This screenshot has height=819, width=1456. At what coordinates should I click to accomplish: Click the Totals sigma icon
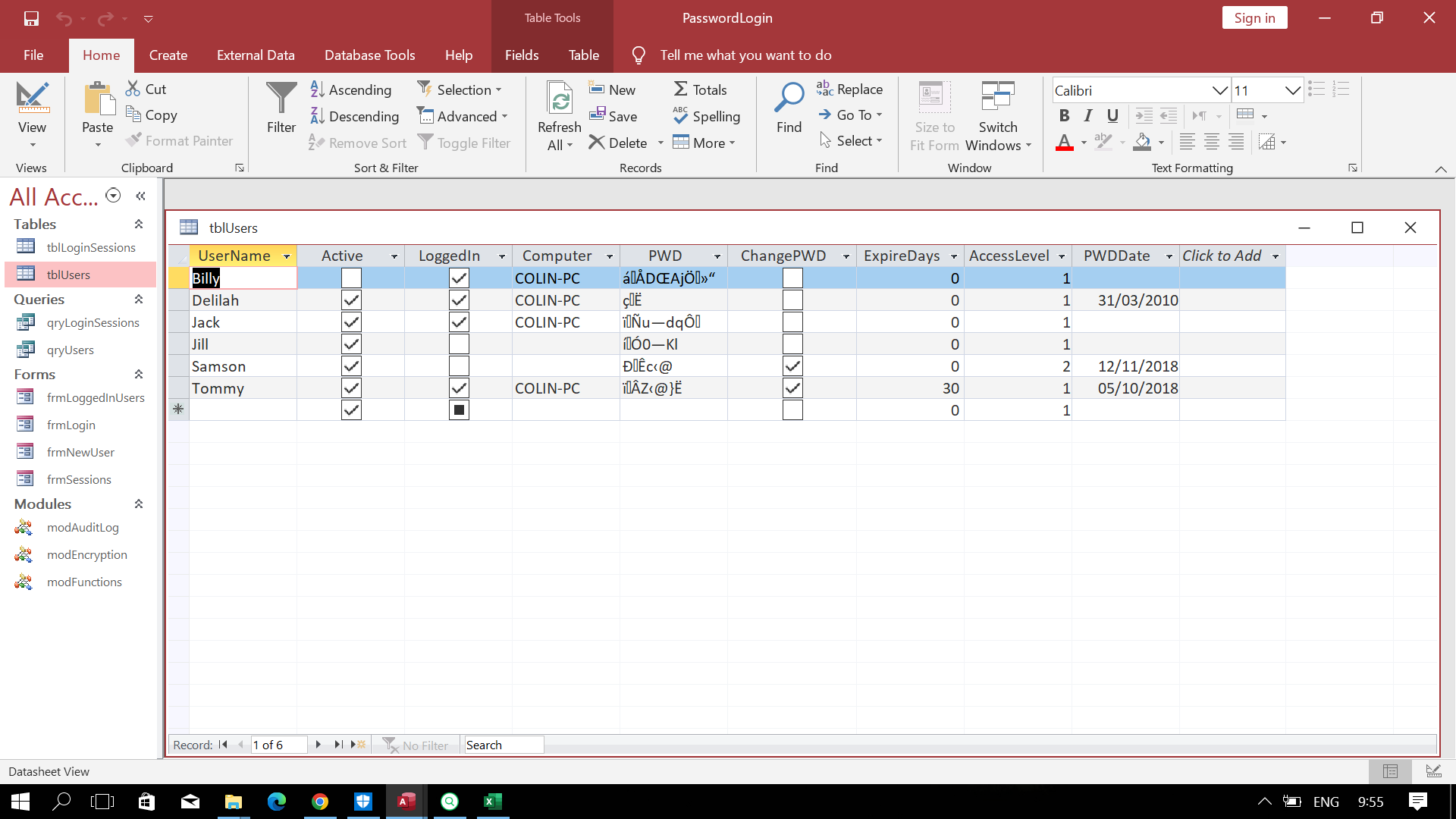(681, 89)
